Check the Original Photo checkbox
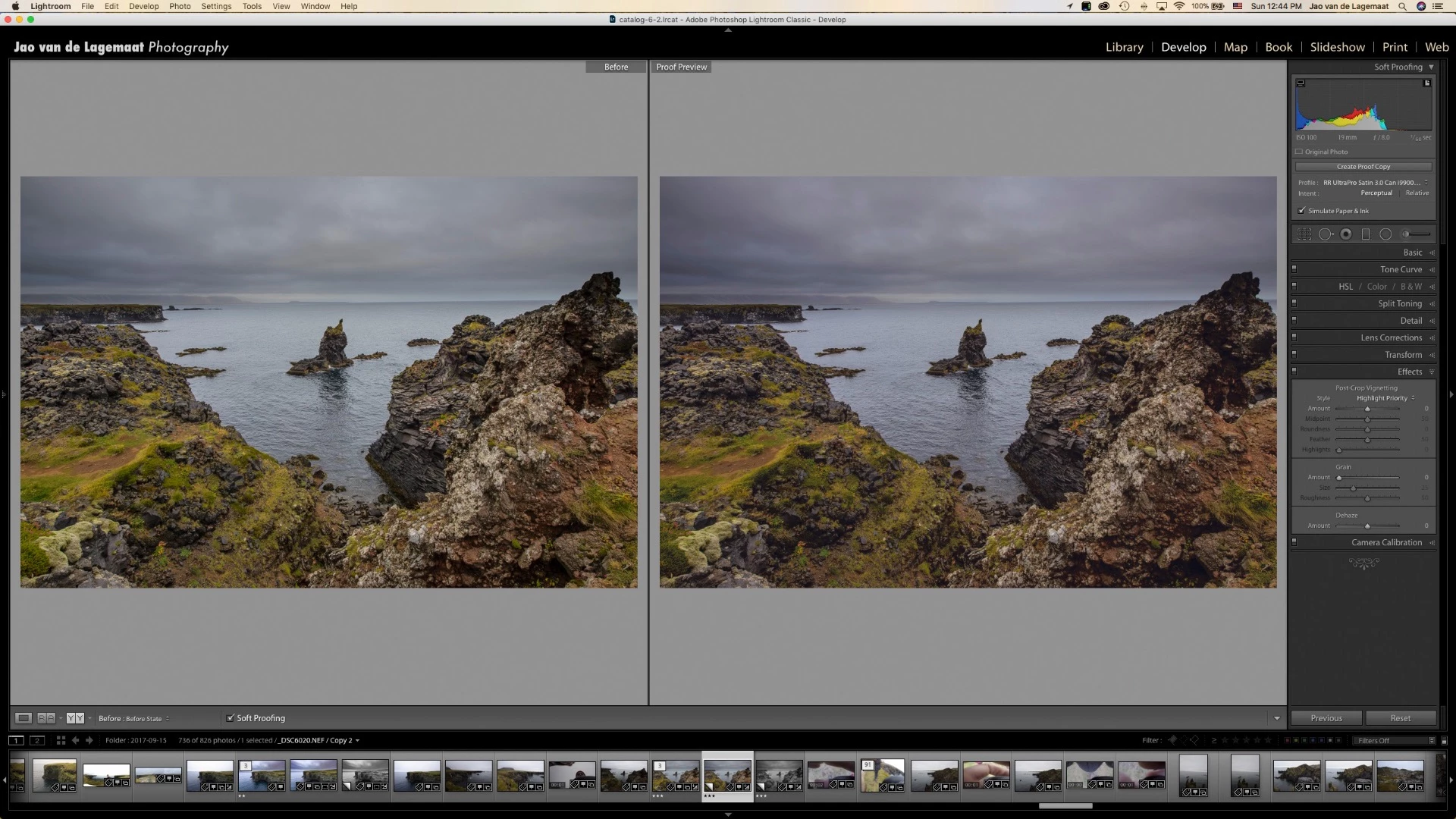The height and width of the screenshot is (819, 1456). (x=1299, y=152)
